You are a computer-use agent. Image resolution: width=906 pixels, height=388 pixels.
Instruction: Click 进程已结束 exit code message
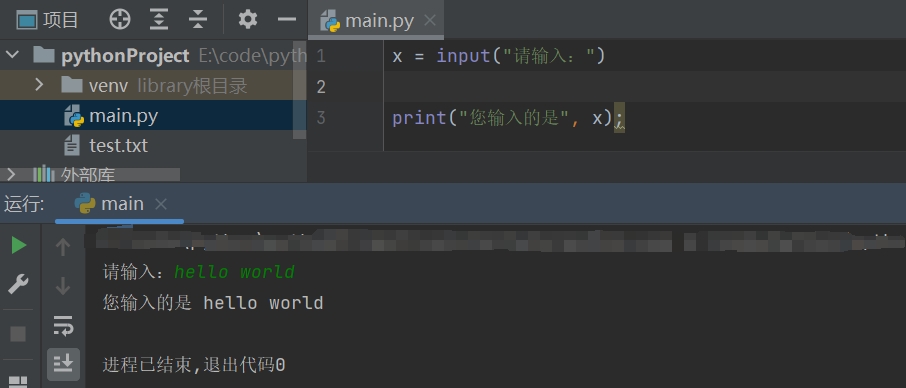[x=194, y=365]
